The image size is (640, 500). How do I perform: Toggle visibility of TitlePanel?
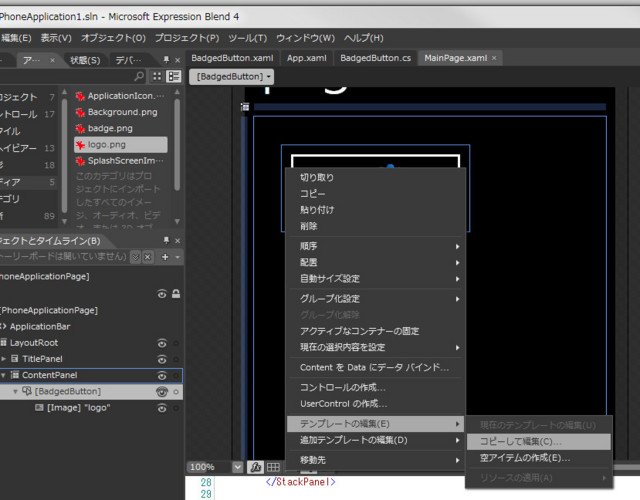click(162, 359)
